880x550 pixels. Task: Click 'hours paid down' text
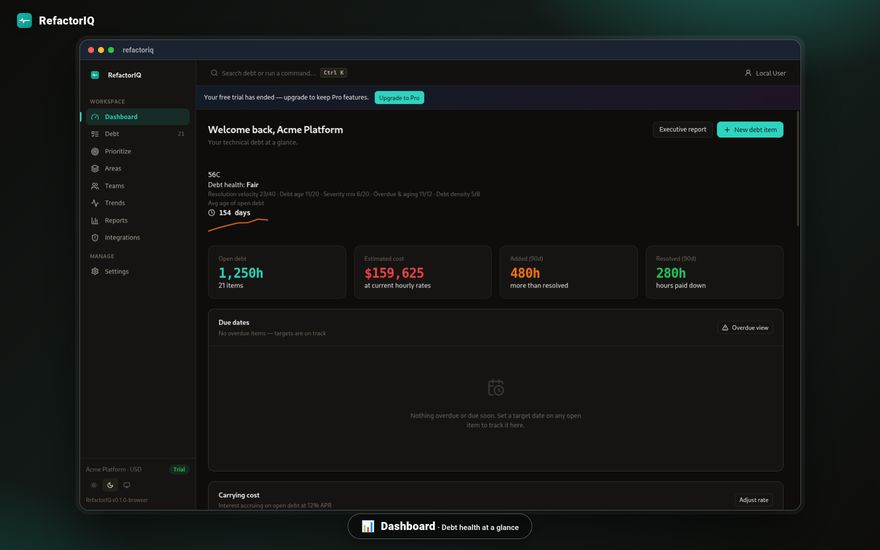(681, 286)
